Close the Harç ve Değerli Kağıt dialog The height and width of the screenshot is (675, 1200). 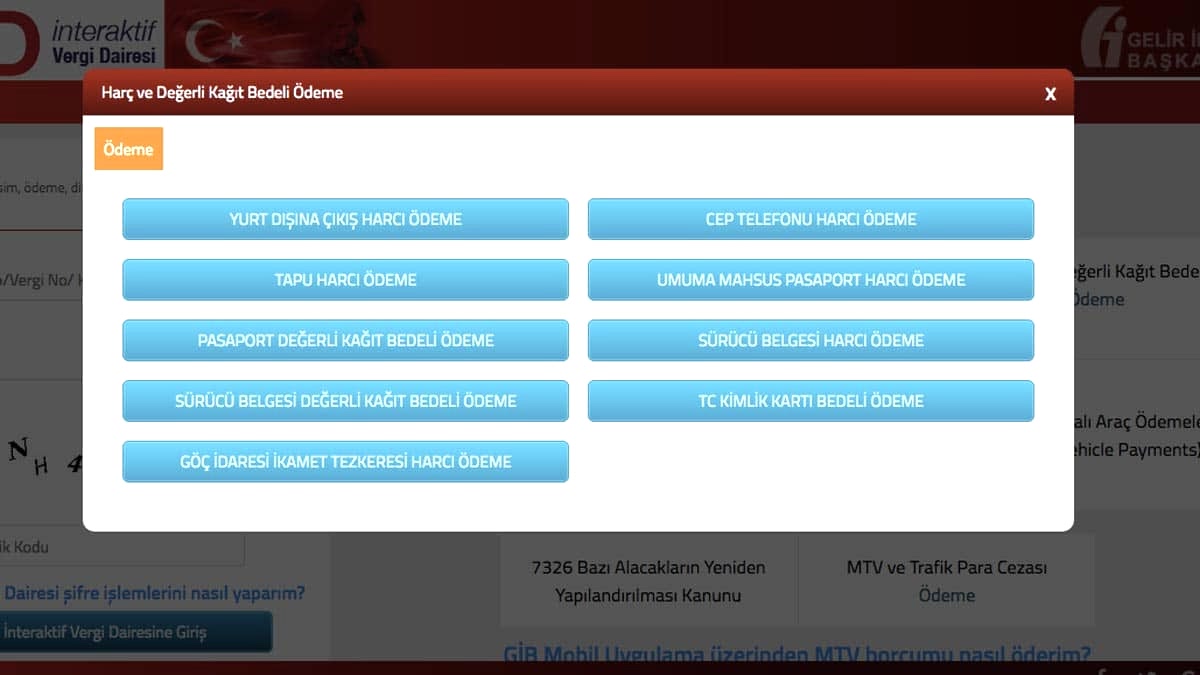point(1050,94)
